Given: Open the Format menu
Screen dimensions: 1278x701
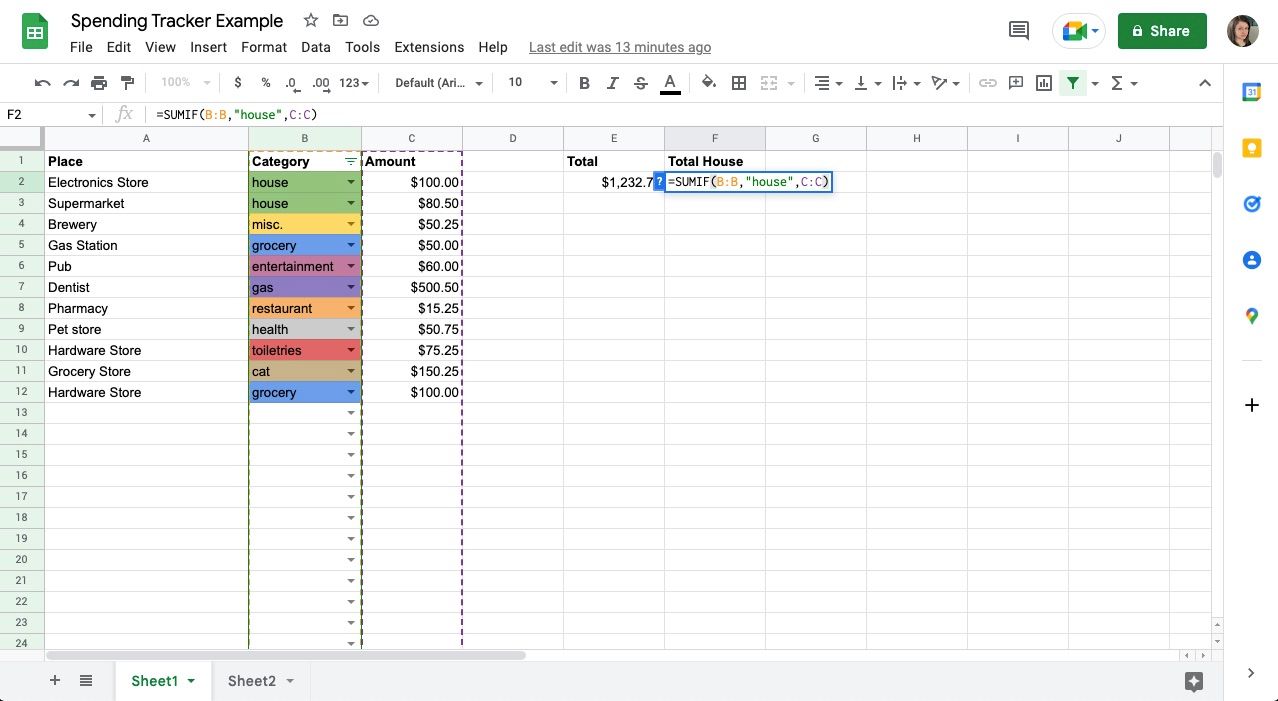Looking at the screenshot, I should pos(264,47).
